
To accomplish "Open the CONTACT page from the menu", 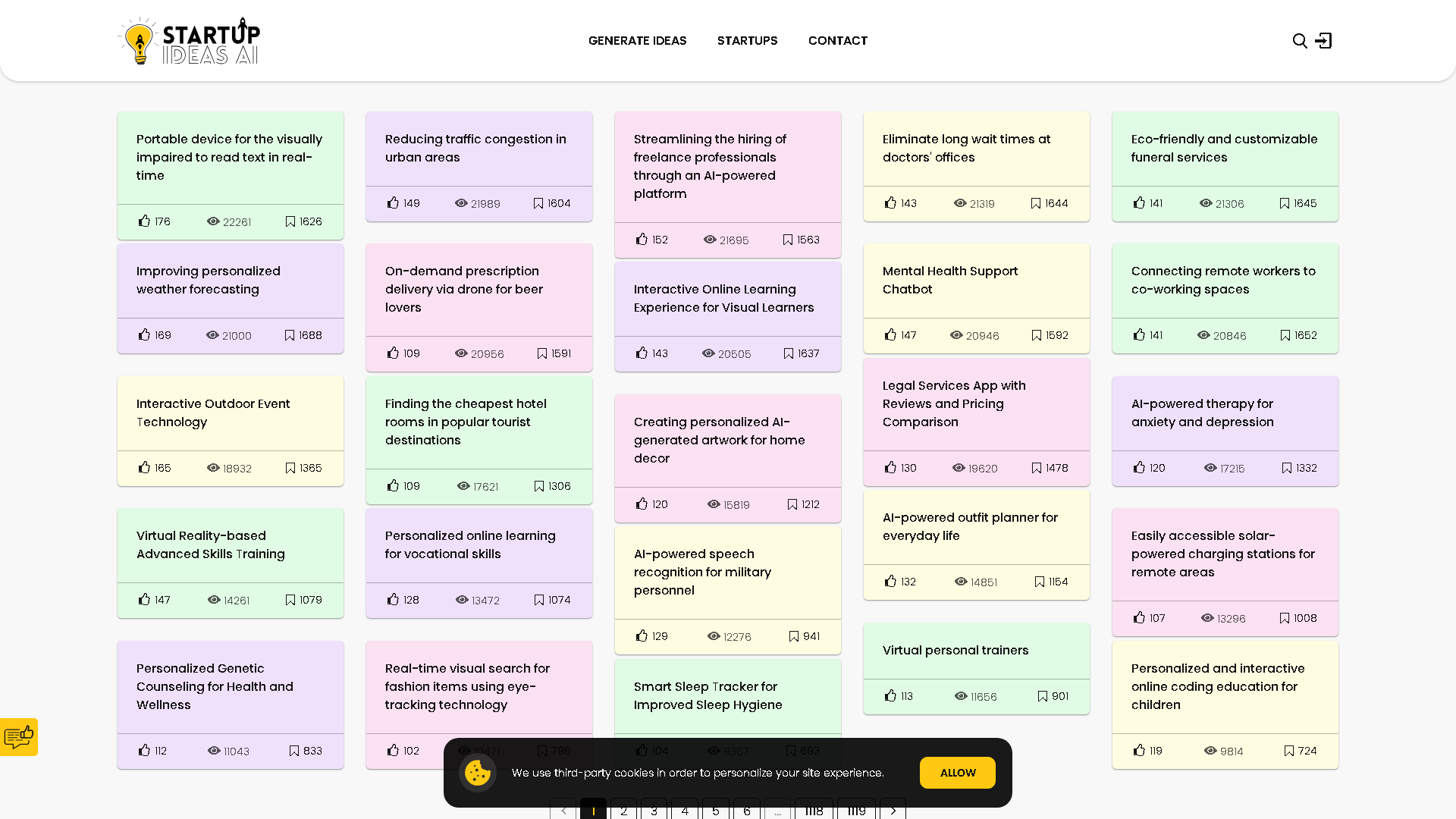I will point(838,40).
